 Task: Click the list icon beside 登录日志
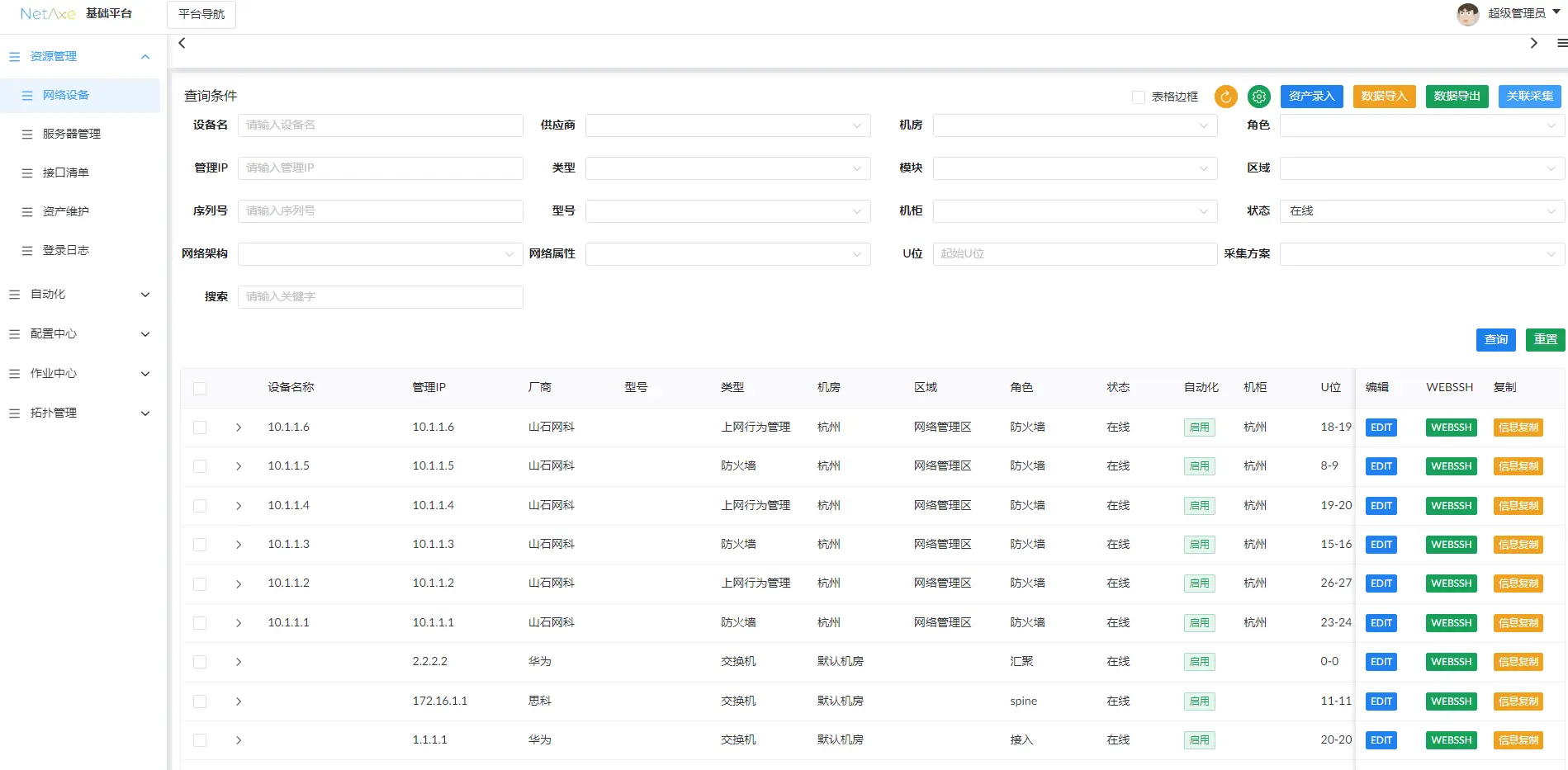27,251
